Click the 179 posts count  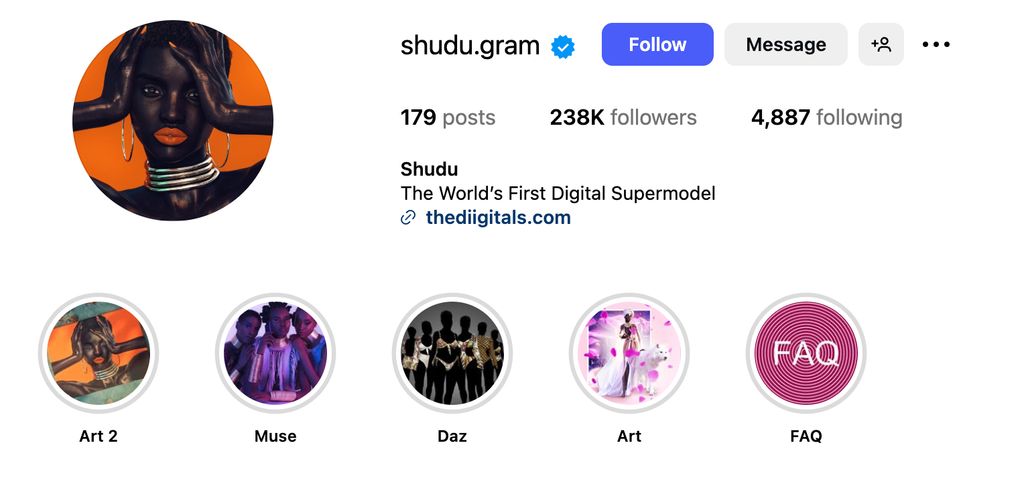pyautogui.click(x=448, y=118)
